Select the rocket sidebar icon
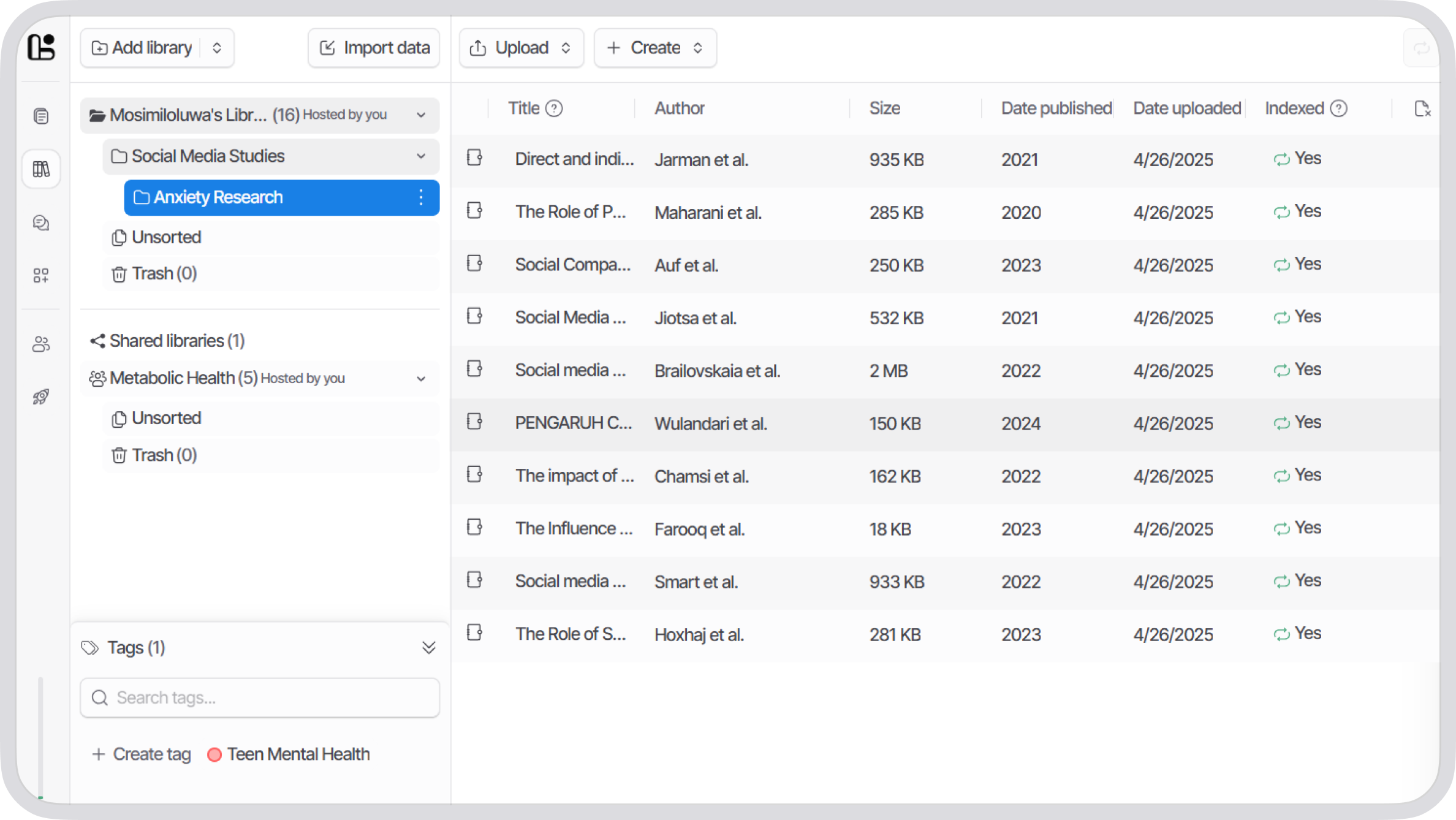 [40, 397]
